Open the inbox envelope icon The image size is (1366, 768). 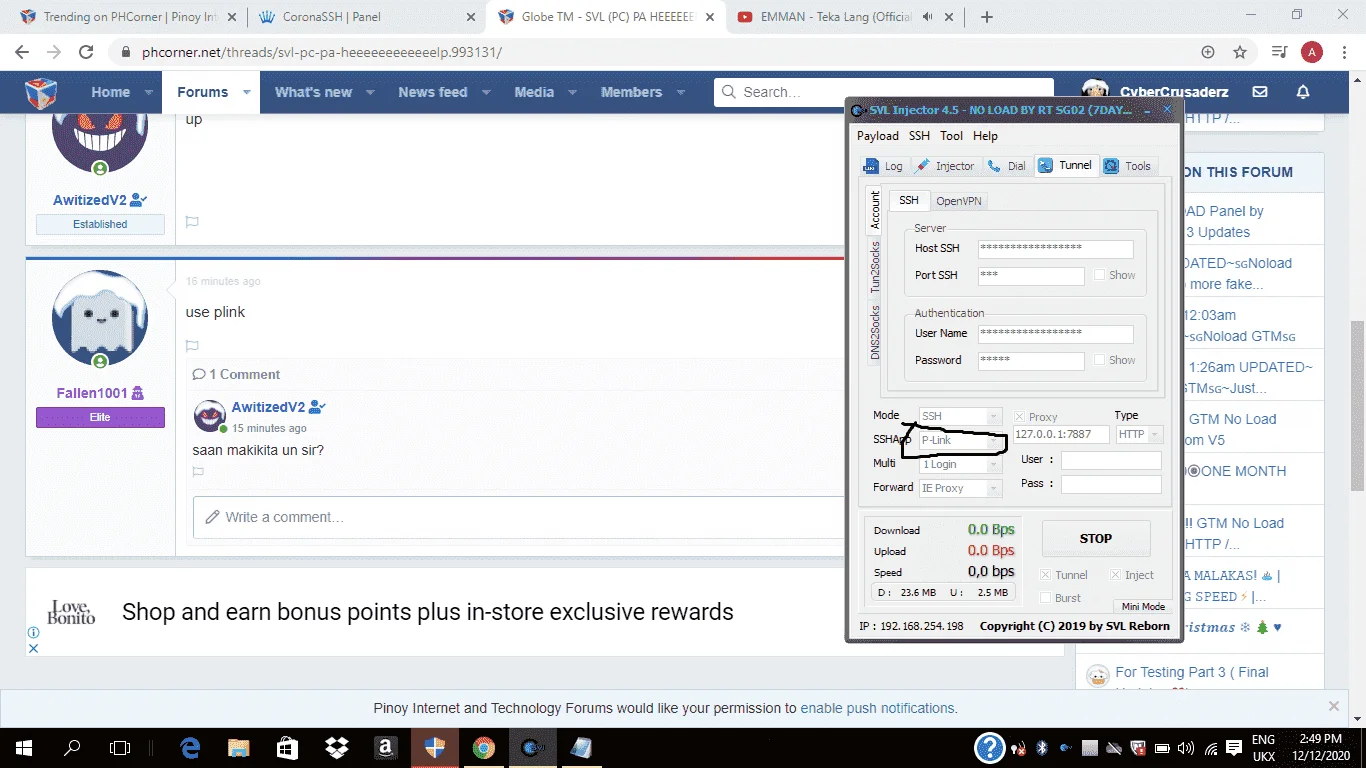coord(1260,92)
